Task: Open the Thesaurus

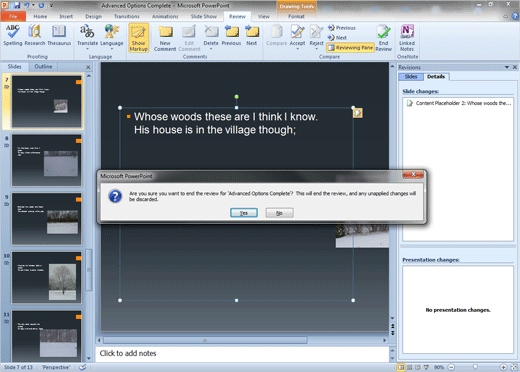Action: pos(59,35)
